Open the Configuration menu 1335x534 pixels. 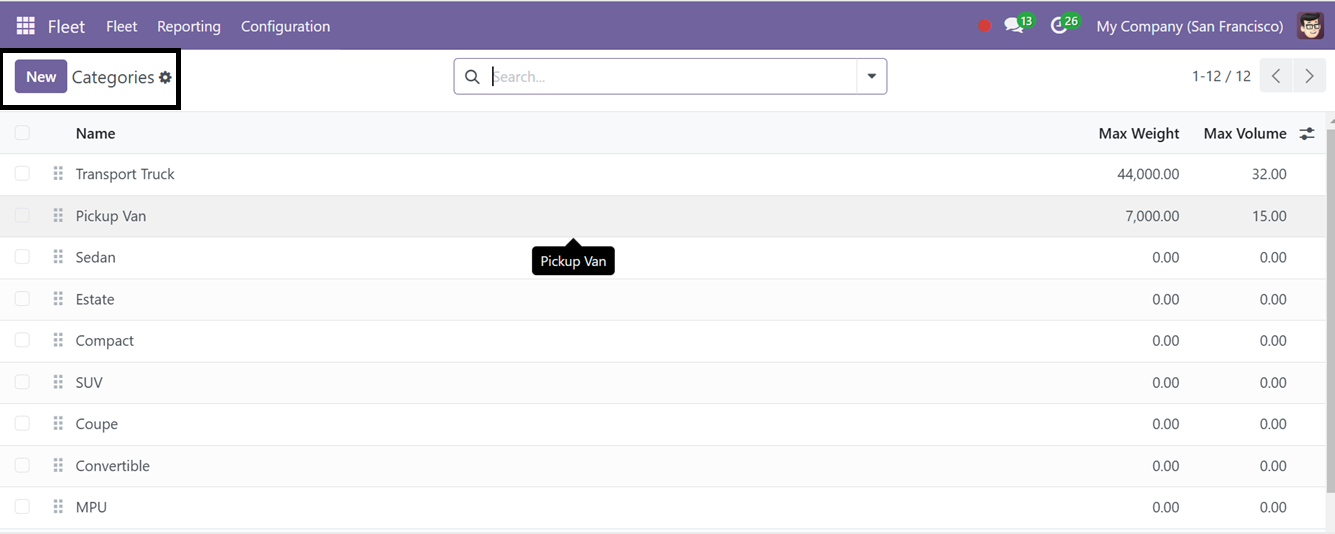(285, 26)
